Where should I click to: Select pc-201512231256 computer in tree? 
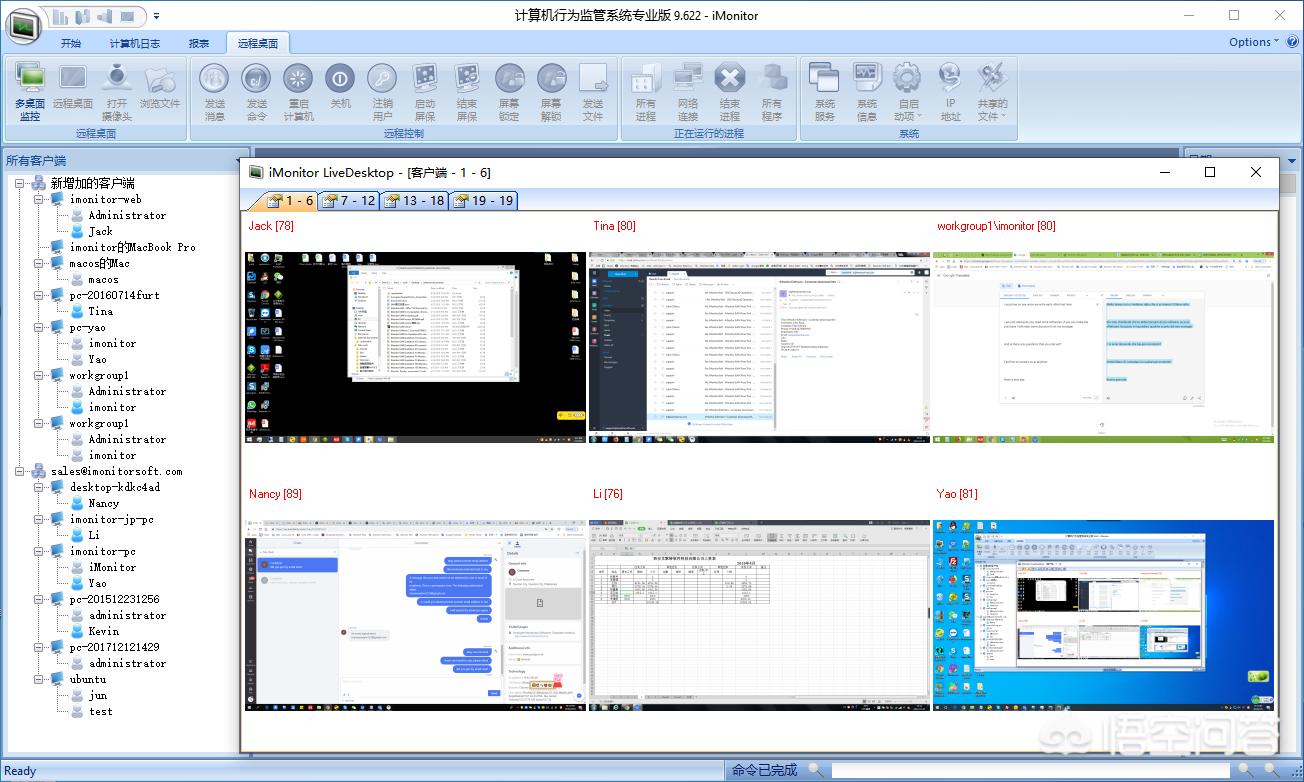tap(114, 599)
